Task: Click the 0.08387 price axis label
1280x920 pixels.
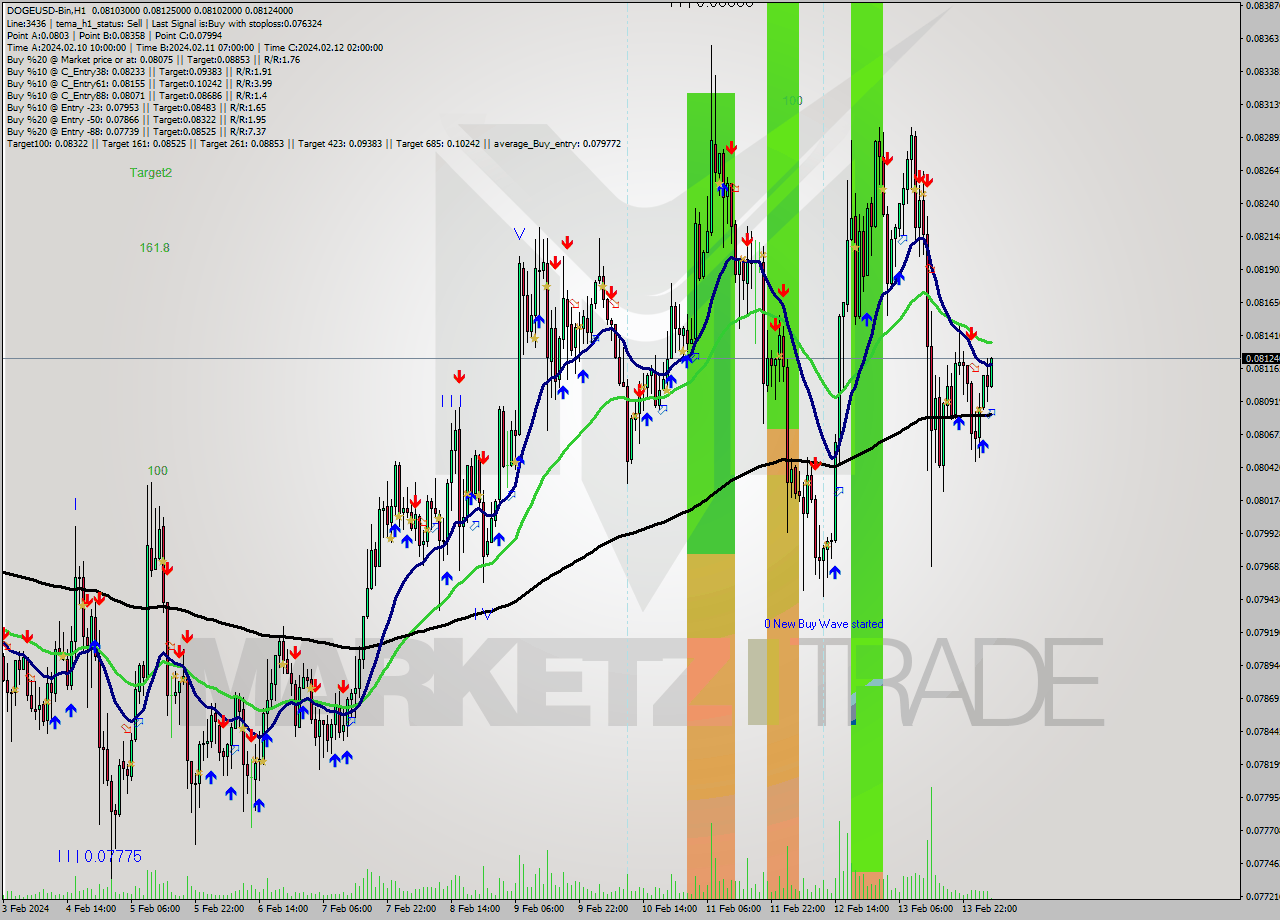Action: 1261,5
